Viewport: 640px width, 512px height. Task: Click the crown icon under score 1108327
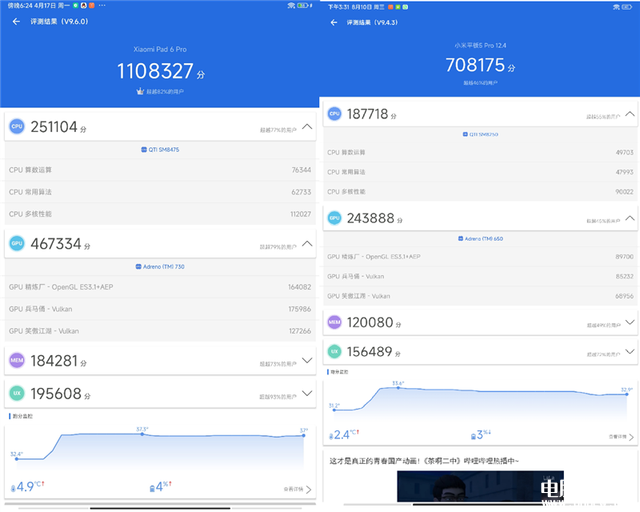pos(140,91)
